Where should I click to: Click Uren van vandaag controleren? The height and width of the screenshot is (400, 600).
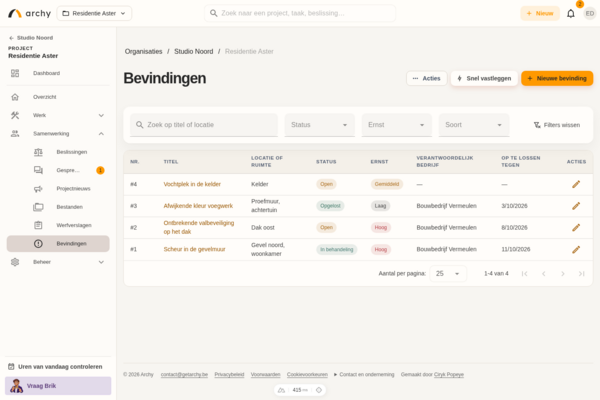pyautogui.click(x=55, y=367)
